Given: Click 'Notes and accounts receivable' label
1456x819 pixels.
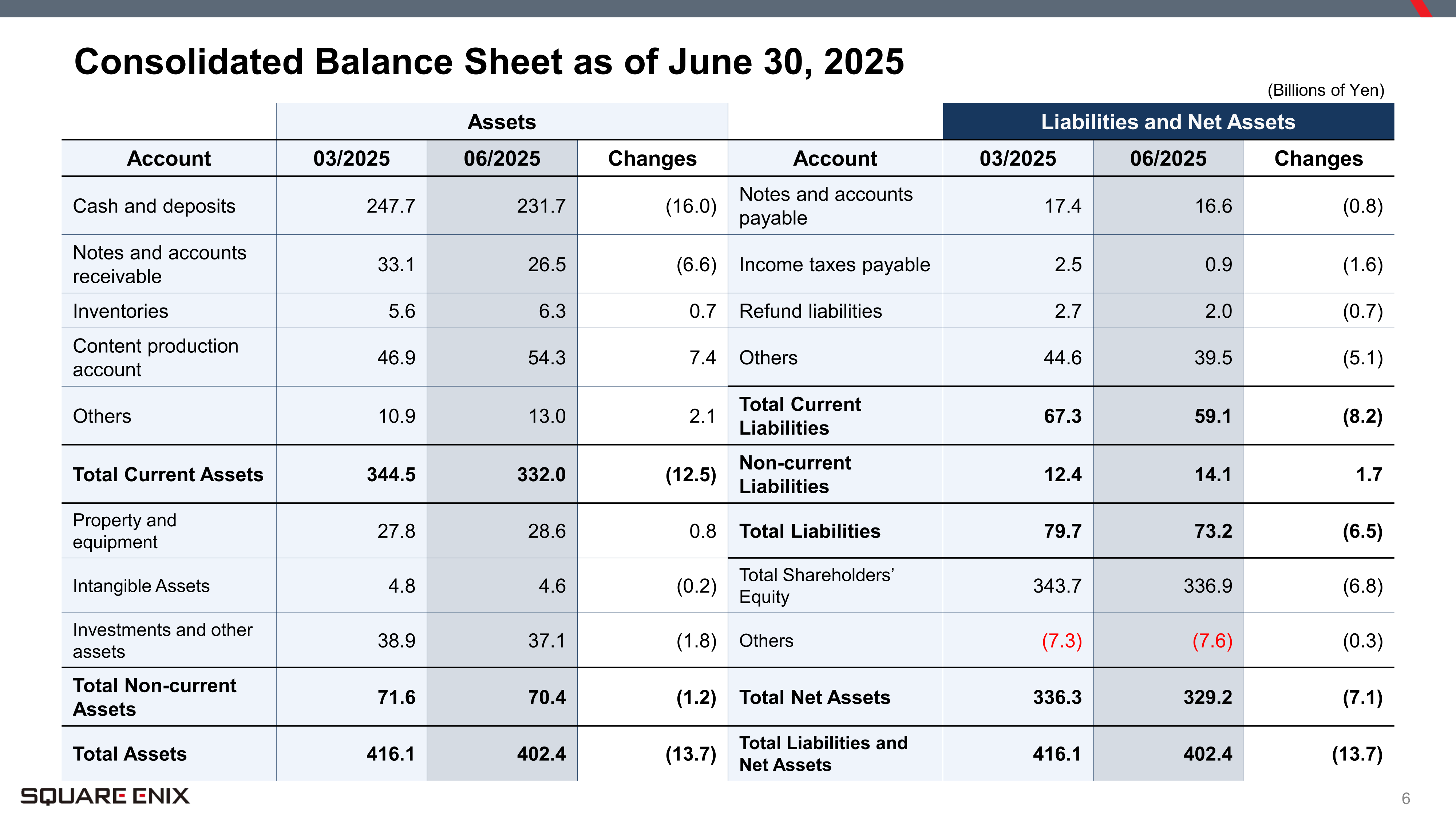Looking at the screenshot, I should pos(159,264).
